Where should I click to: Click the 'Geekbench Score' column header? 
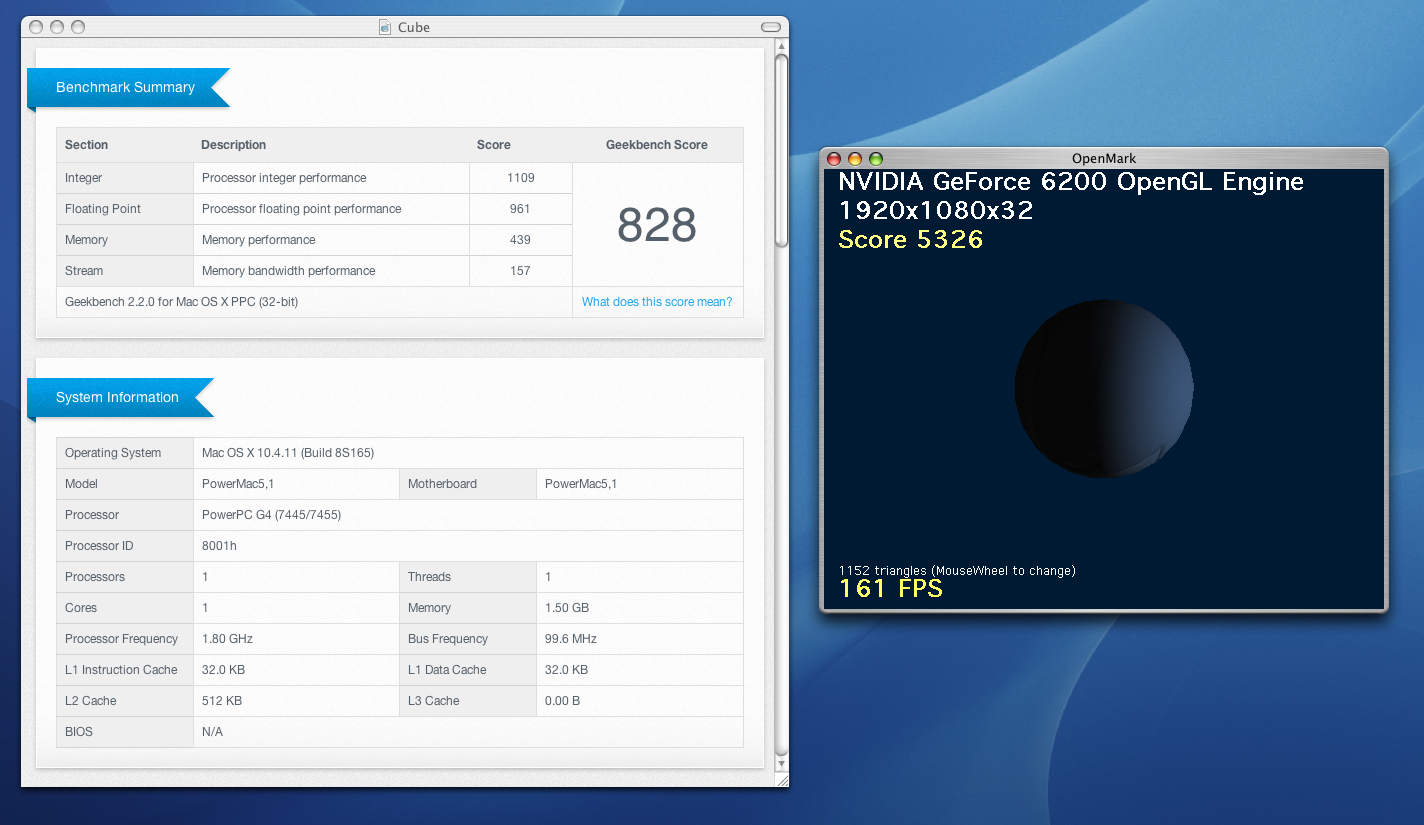(657, 145)
